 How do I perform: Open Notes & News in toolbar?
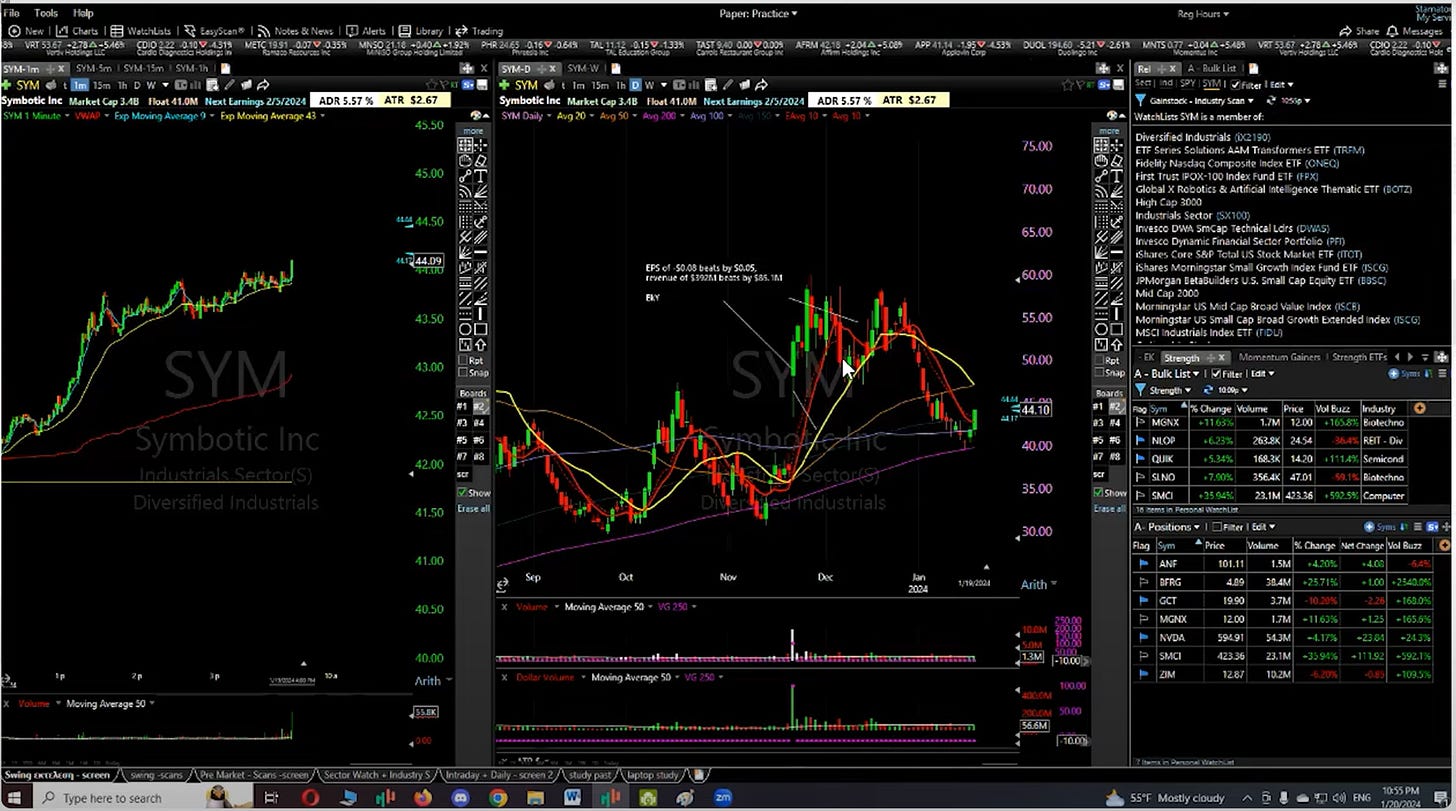click(295, 31)
